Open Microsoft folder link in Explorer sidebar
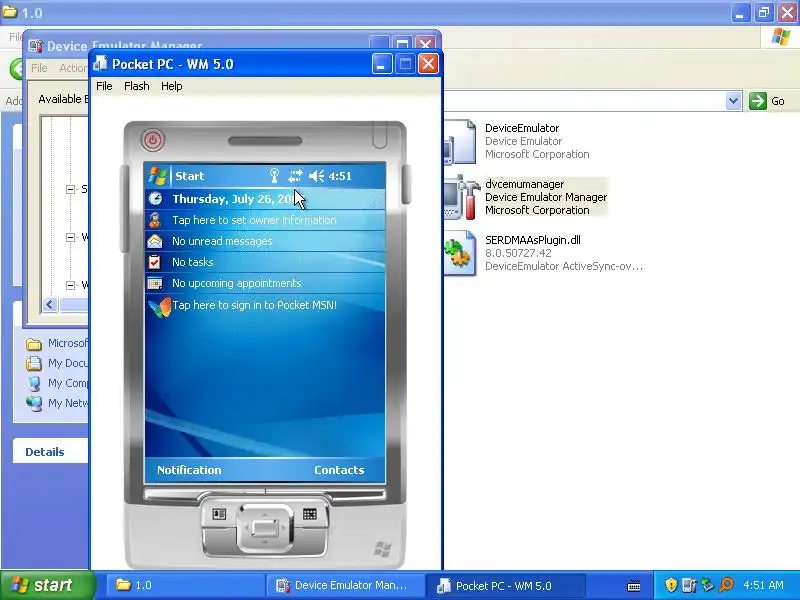This screenshot has width=800, height=600. pyautogui.click(x=67, y=343)
